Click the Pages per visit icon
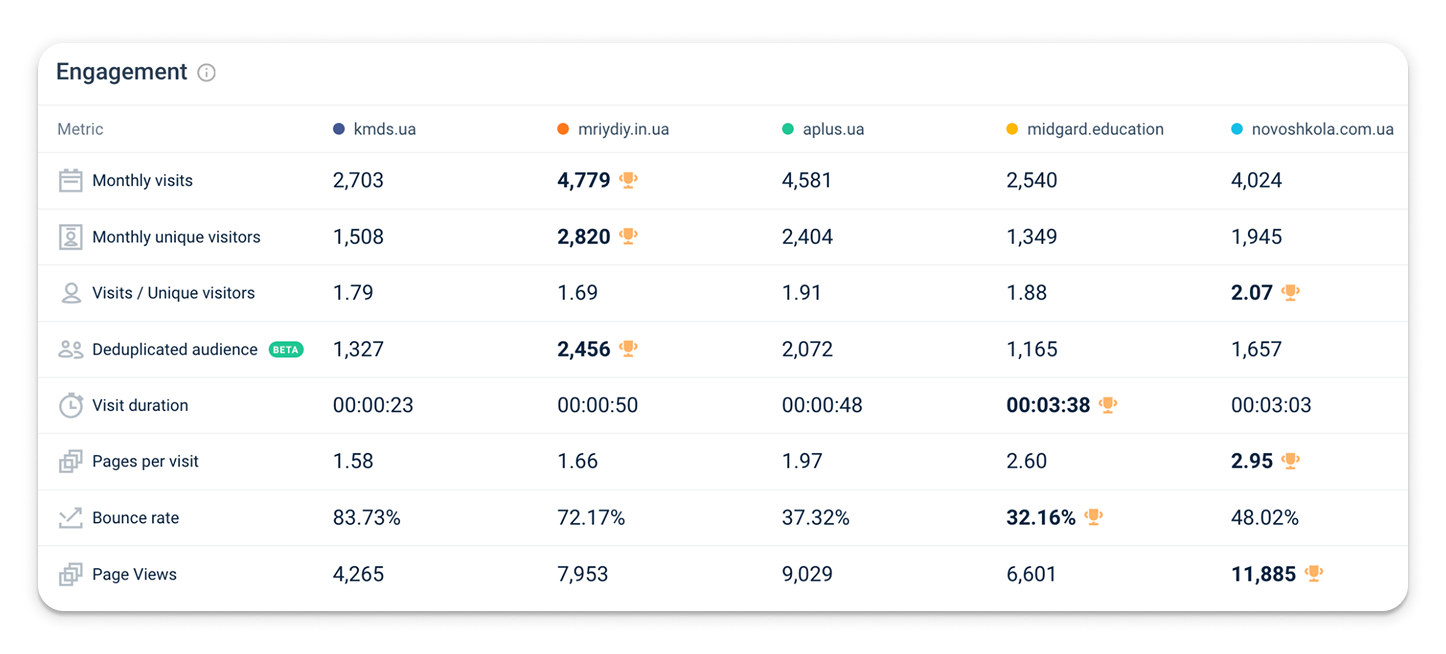 pos(70,462)
